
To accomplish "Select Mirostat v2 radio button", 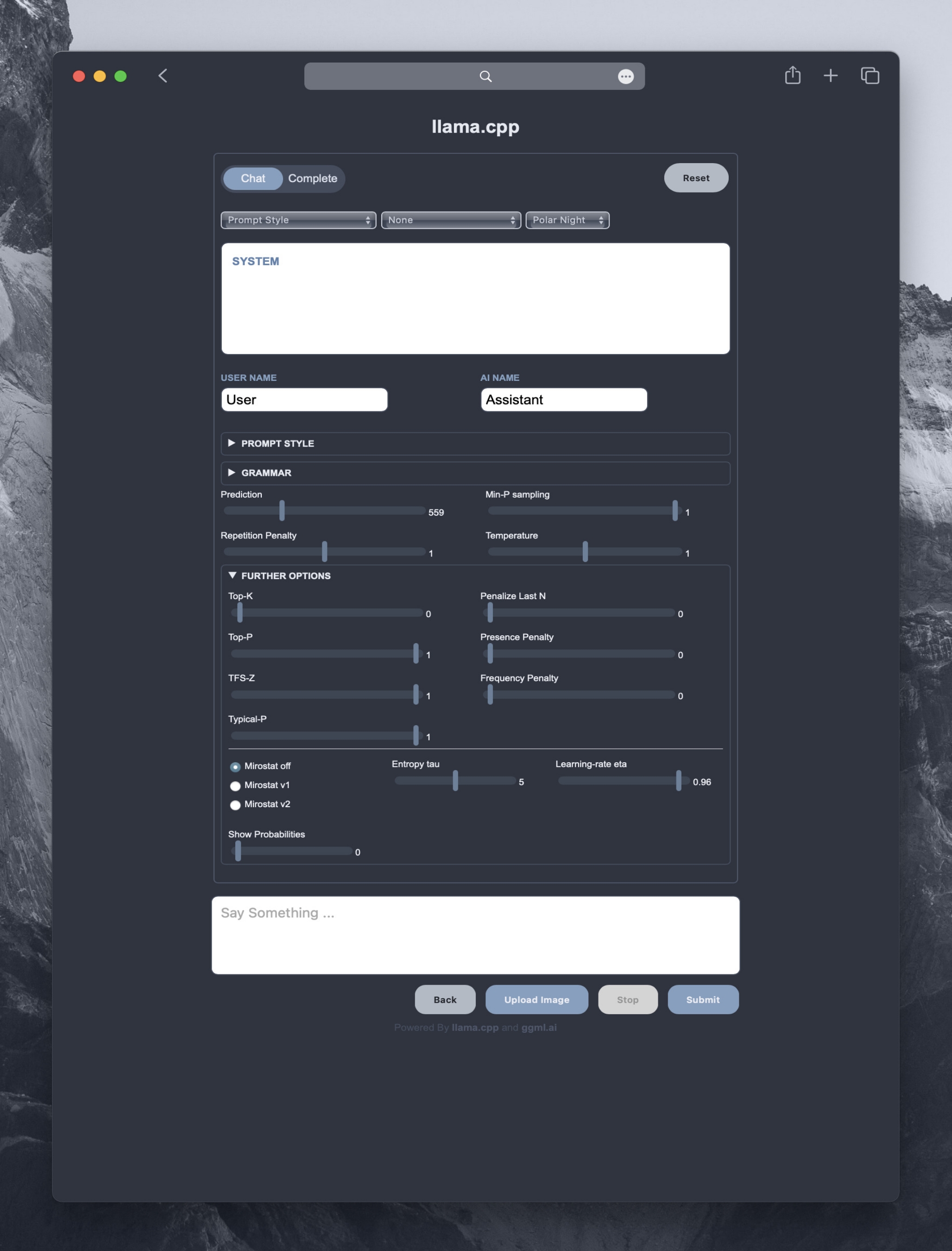I will click(234, 804).
